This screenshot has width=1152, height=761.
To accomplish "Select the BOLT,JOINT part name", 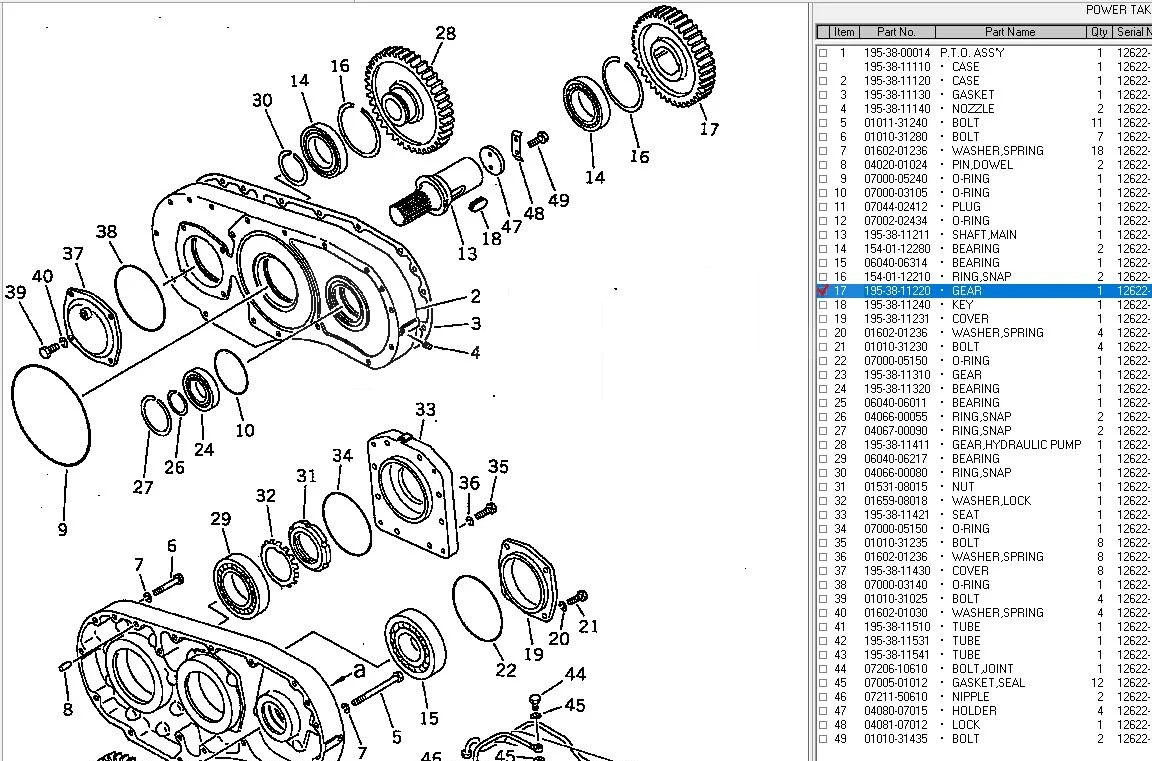I will tap(982, 669).
